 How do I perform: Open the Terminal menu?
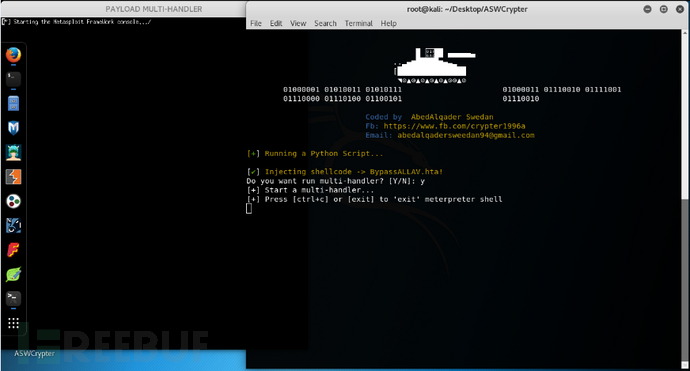pyautogui.click(x=358, y=23)
